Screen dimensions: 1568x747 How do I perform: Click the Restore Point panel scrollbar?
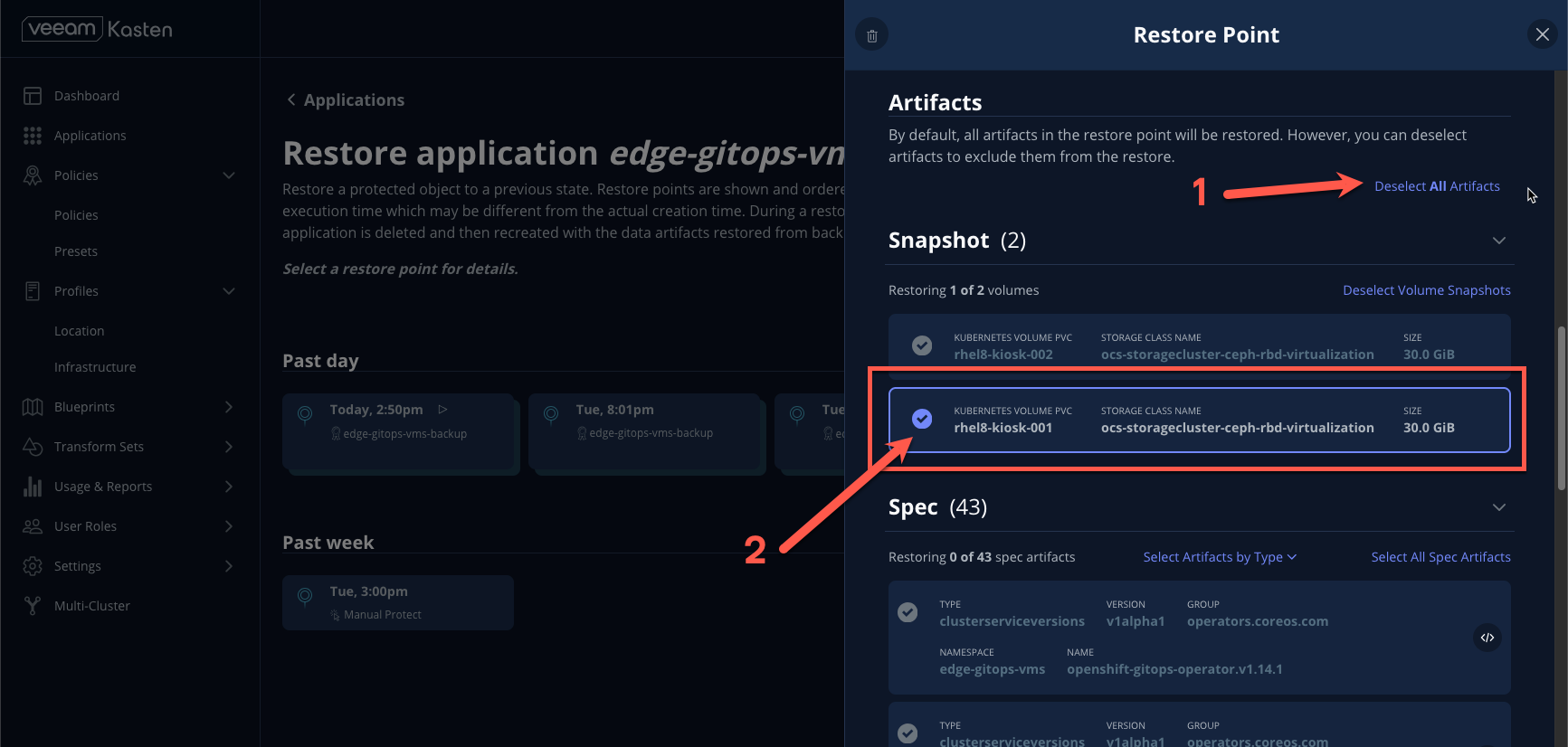pos(1561,409)
